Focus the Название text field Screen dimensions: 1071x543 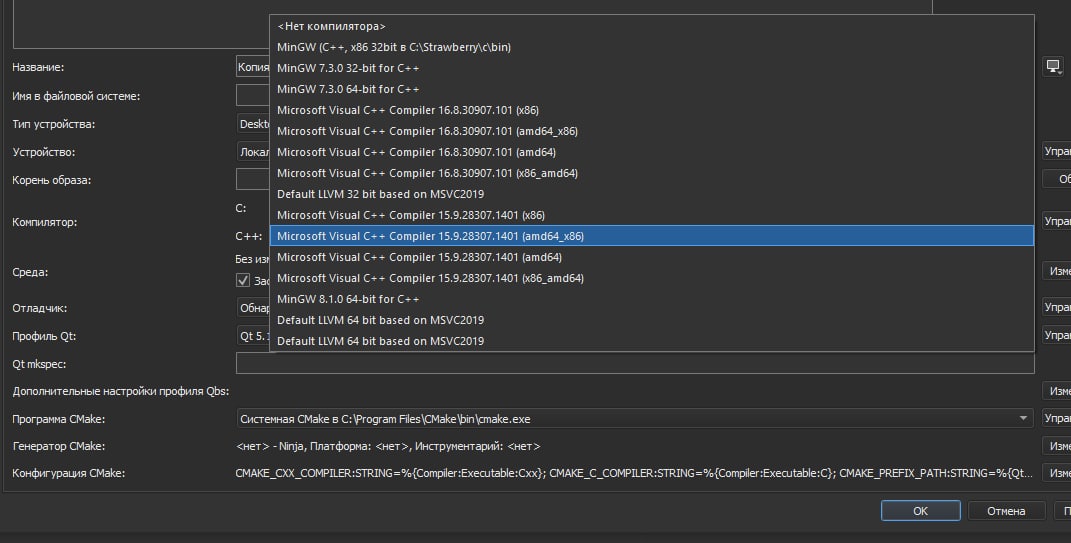click(253, 67)
